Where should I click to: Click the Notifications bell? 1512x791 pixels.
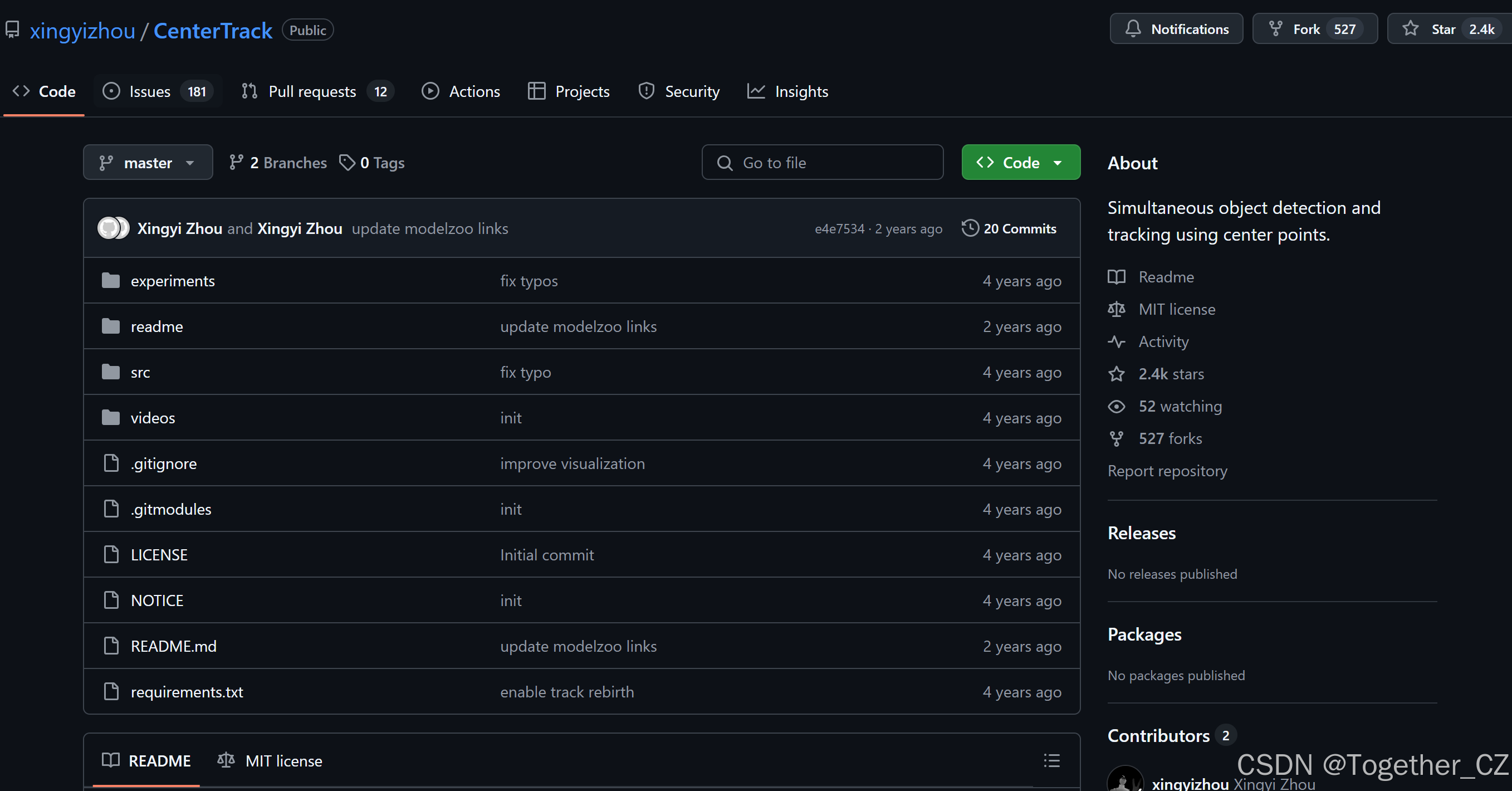pos(1133,28)
